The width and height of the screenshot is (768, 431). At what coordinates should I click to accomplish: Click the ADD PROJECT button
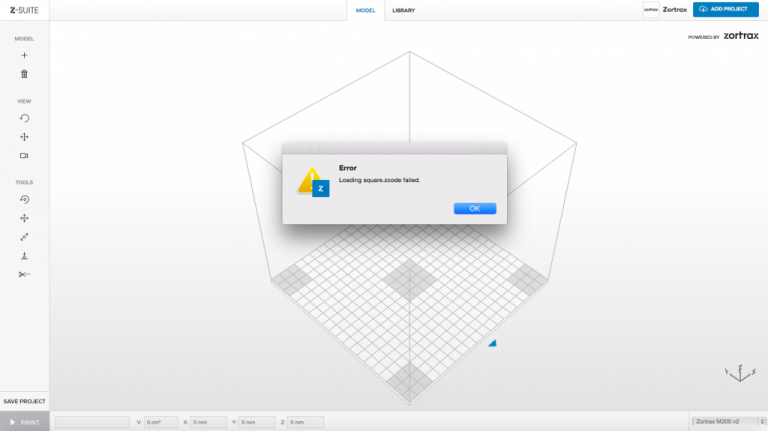727,9
